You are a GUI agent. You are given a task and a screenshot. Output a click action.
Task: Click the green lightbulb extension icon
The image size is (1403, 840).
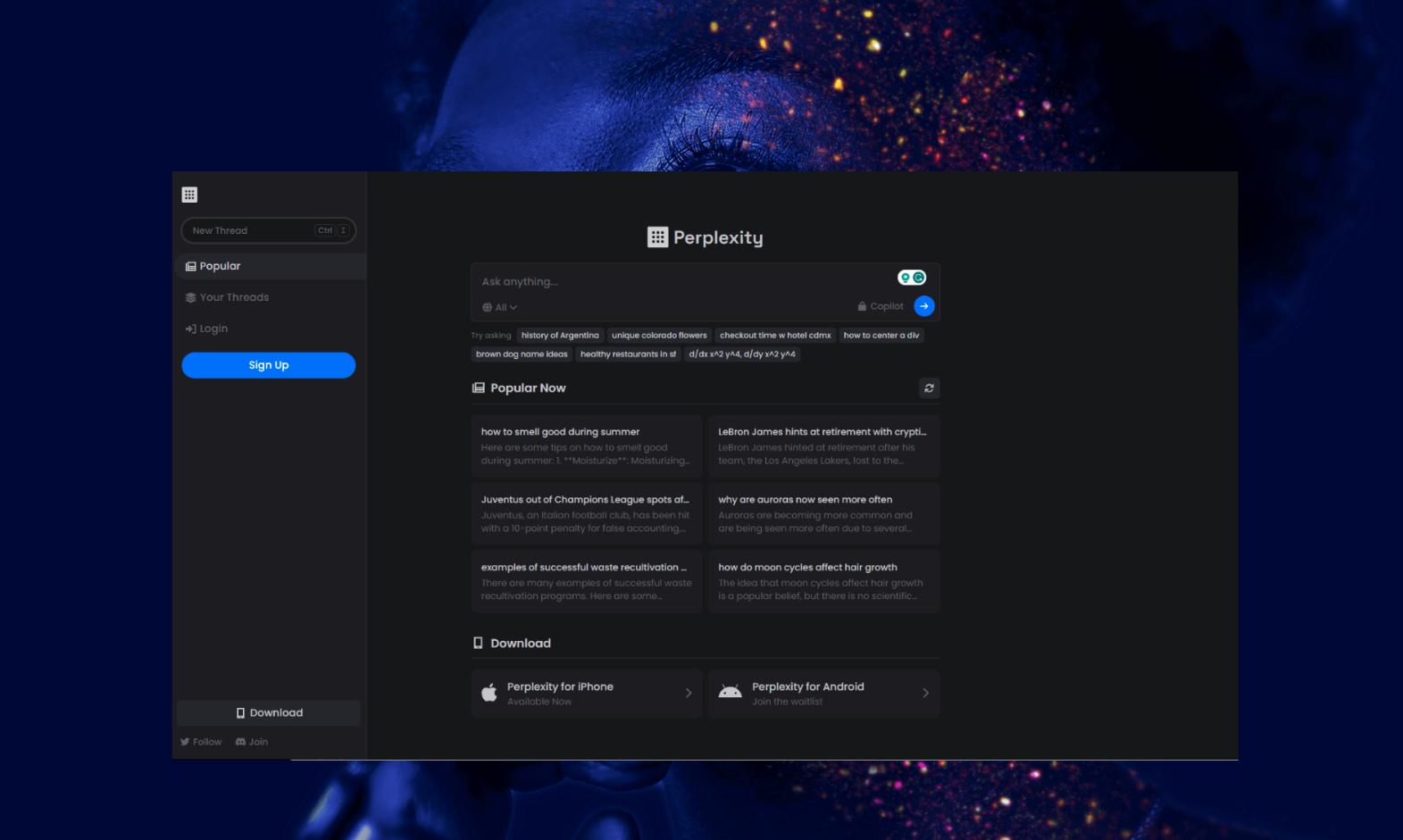coord(905,278)
